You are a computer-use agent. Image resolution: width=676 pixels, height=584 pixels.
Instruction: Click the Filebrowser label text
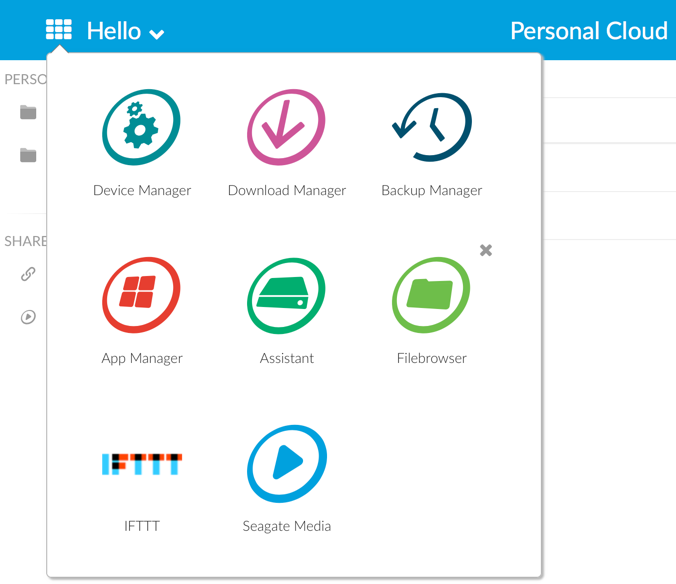[432, 358]
